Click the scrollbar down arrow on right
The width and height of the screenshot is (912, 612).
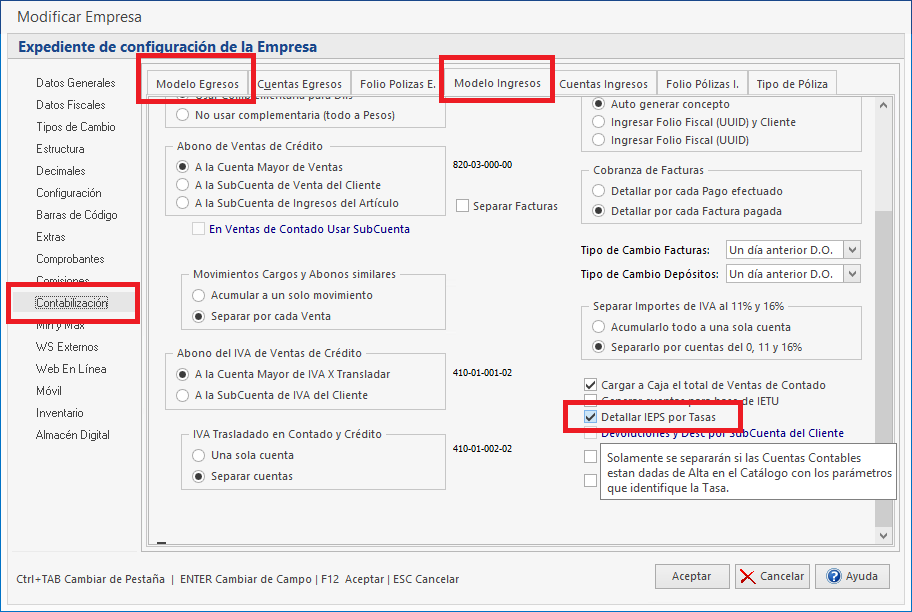tap(882, 536)
